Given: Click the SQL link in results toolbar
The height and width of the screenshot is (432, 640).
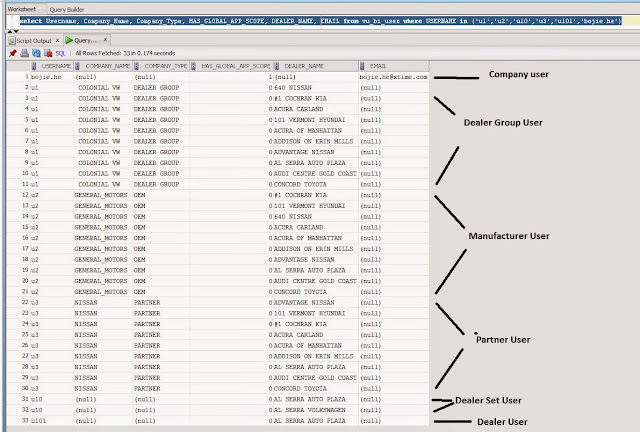Looking at the screenshot, I should coord(60,53).
